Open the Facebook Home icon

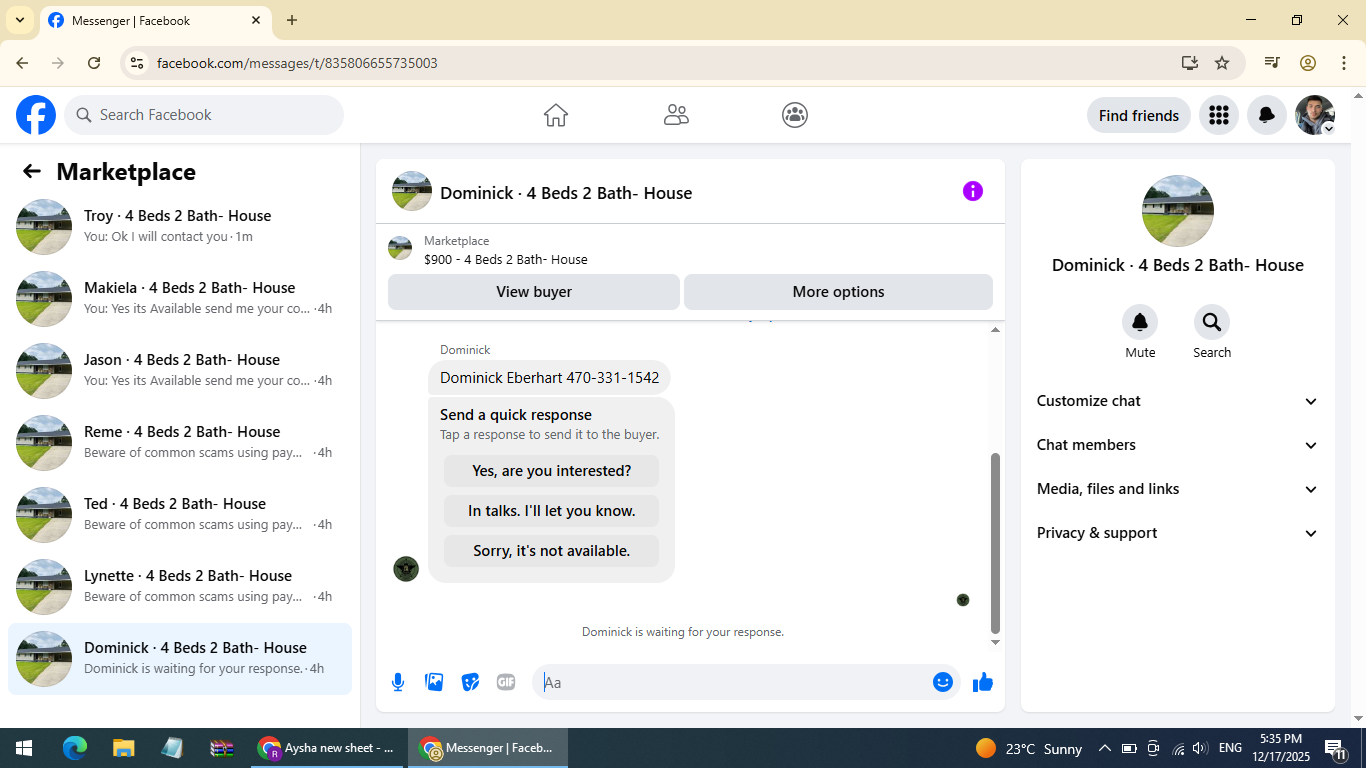coord(556,115)
